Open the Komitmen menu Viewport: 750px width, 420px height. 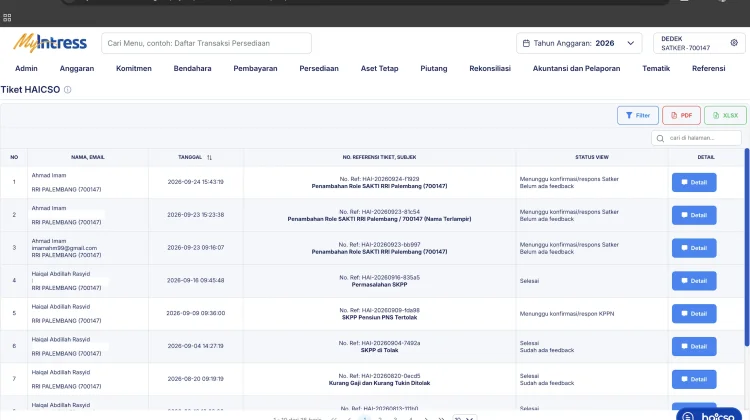134,68
